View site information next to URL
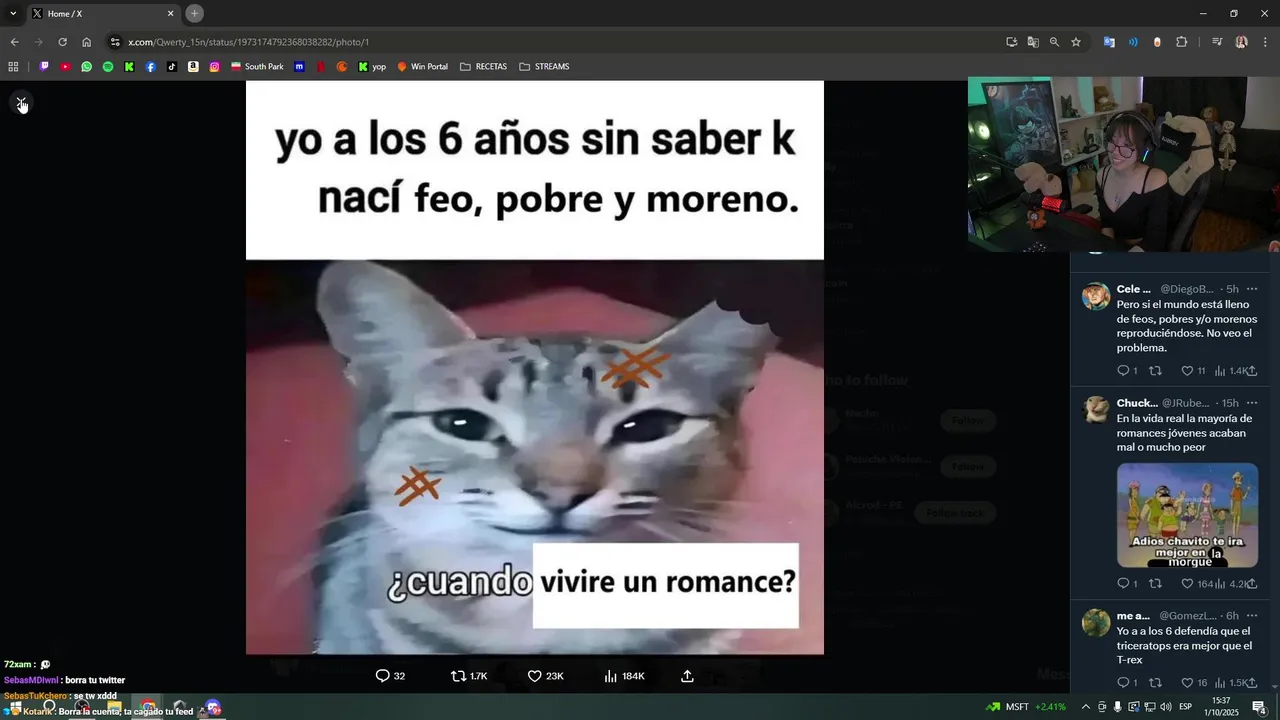Screen dimensions: 1280x720 point(115,42)
